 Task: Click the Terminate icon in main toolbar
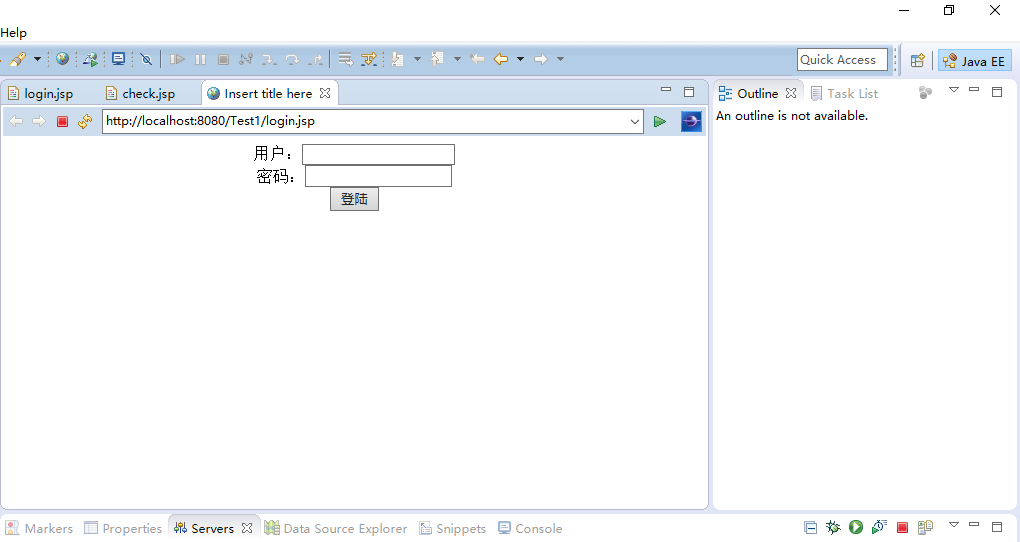[x=223, y=59]
